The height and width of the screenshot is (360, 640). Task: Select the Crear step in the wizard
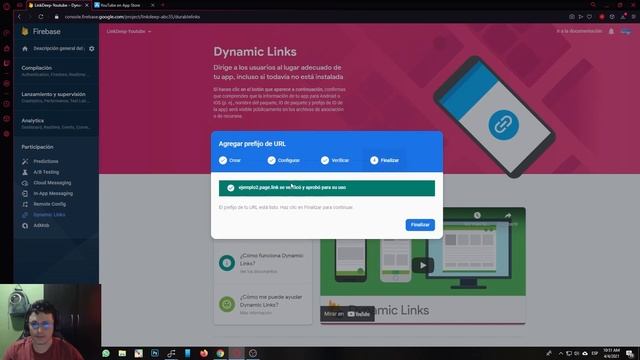click(230, 160)
